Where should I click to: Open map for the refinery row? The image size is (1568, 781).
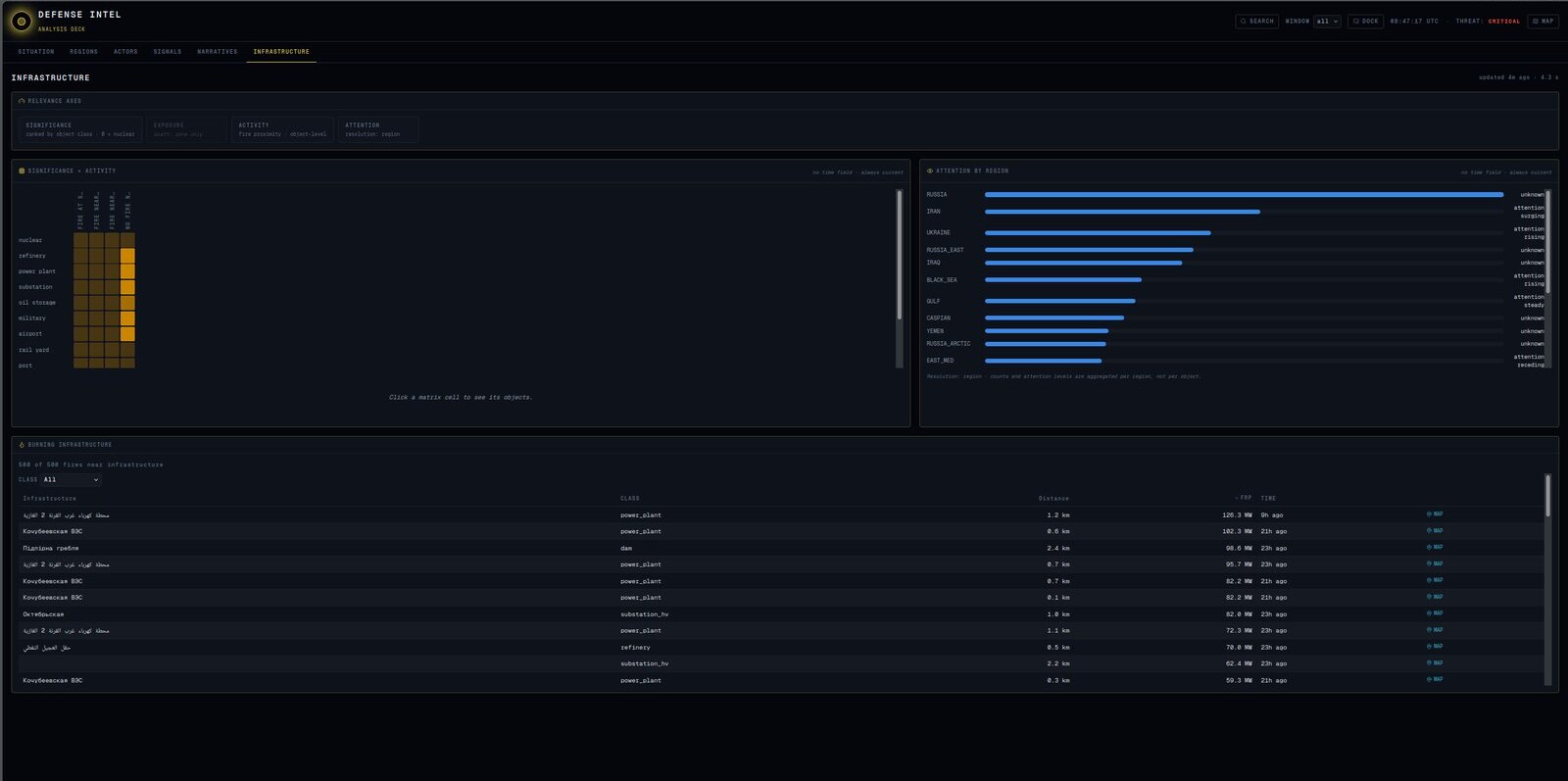(x=1435, y=647)
